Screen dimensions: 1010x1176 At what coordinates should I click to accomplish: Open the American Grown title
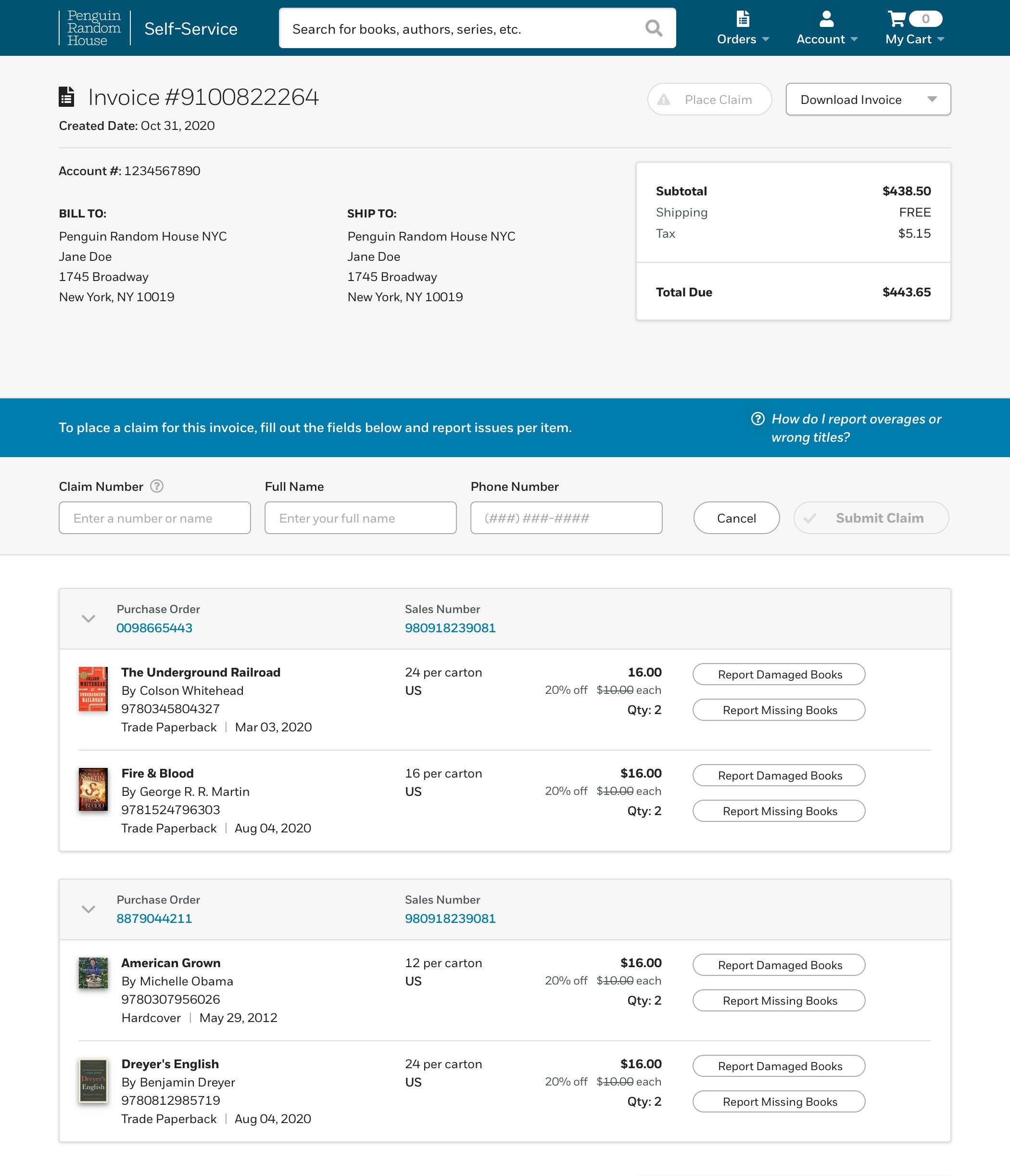[171, 963]
